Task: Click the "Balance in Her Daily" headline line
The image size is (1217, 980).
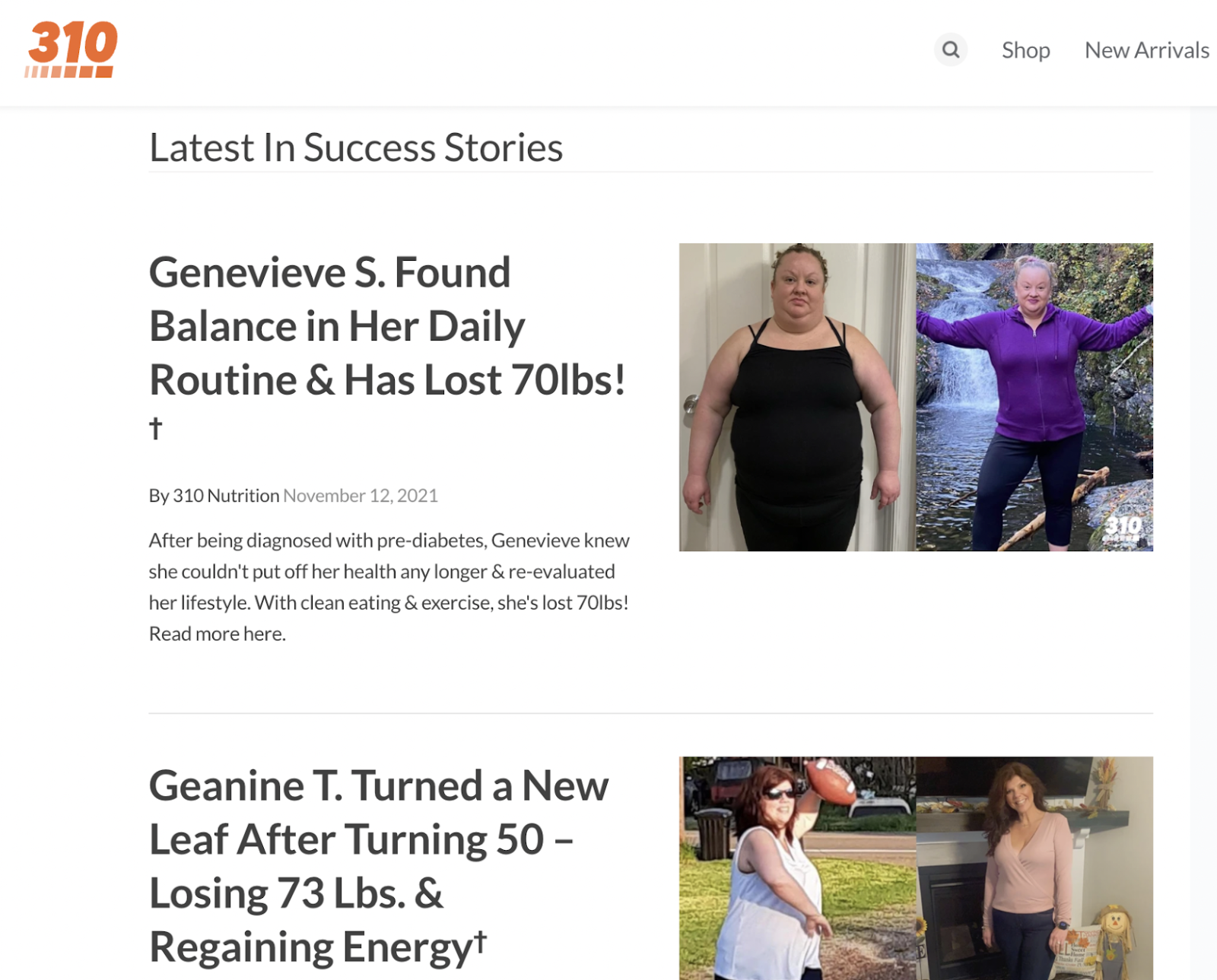Action: (x=337, y=326)
